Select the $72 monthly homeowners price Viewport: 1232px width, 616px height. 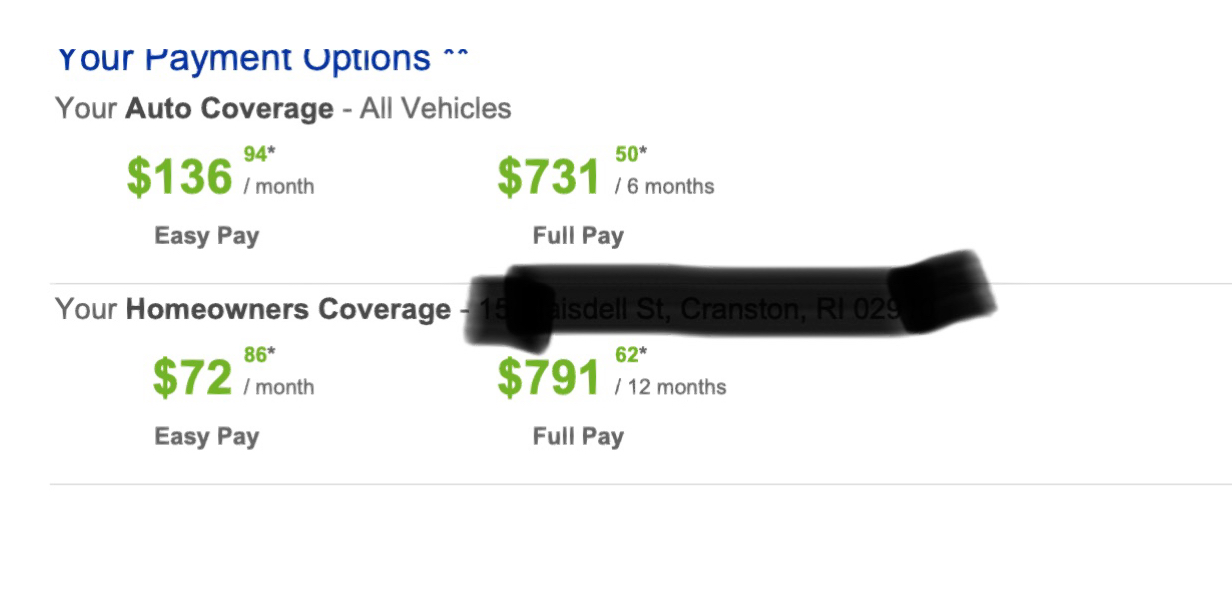click(192, 377)
